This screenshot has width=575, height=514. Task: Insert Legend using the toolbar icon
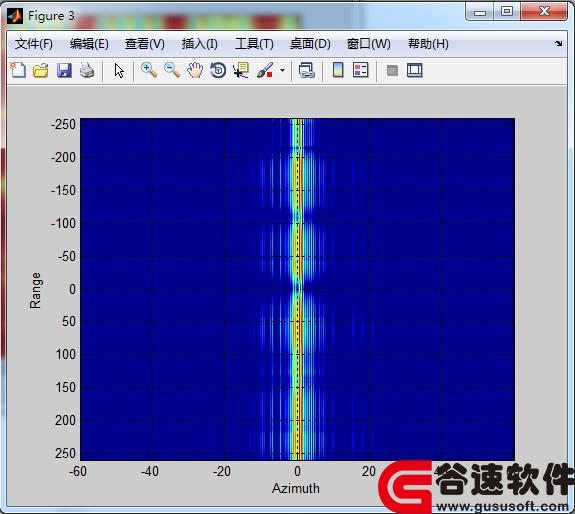[360, 70]
